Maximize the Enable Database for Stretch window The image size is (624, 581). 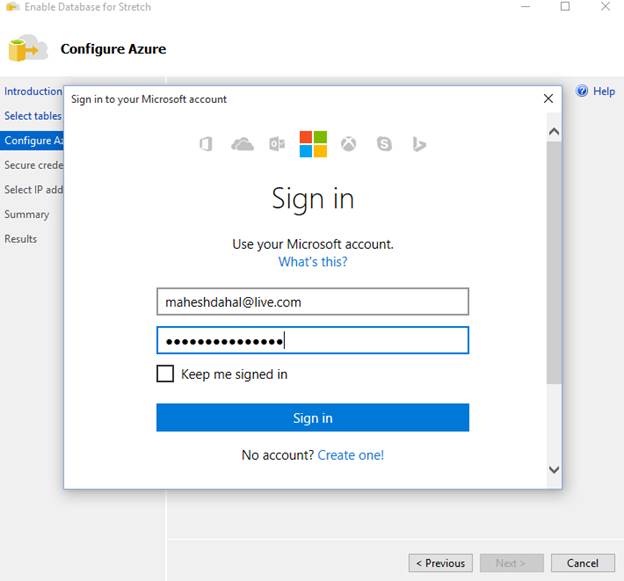pos(565,7)
